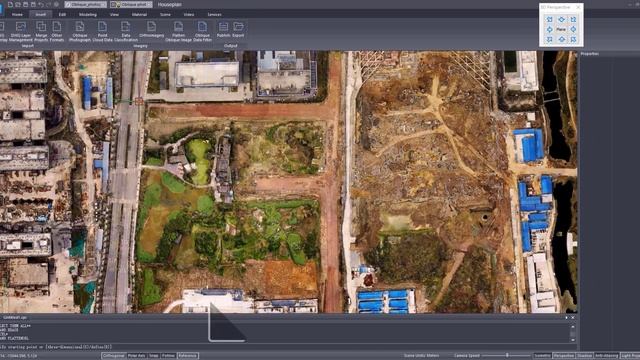Toggle Reference mode in status bar
Viewport: 640px width, 360px height.
(x=187, y=356)
